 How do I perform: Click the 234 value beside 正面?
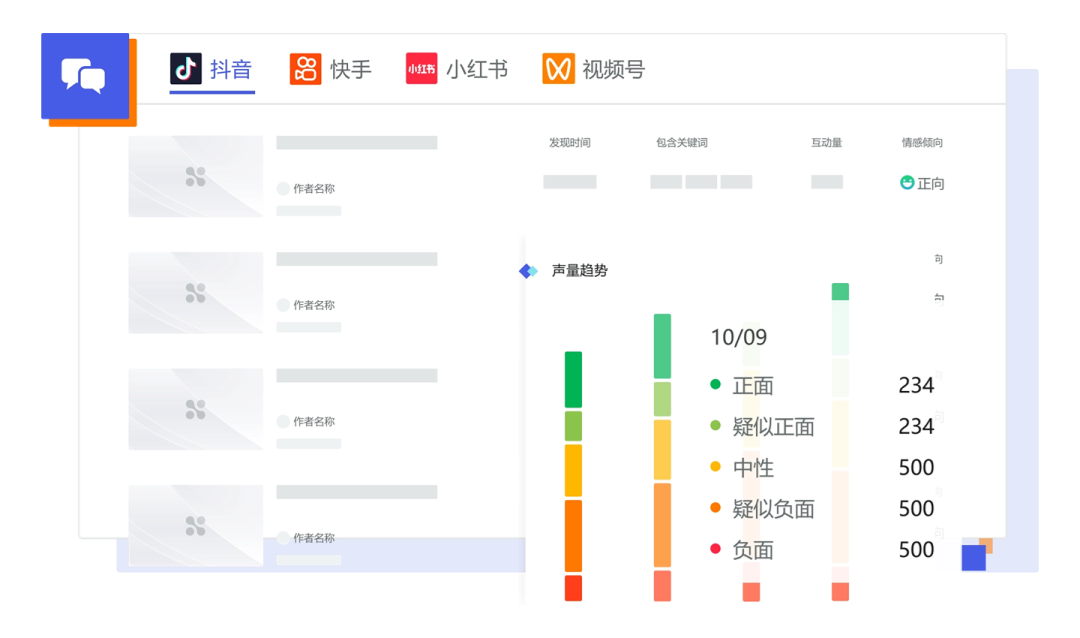pos(916,385)
